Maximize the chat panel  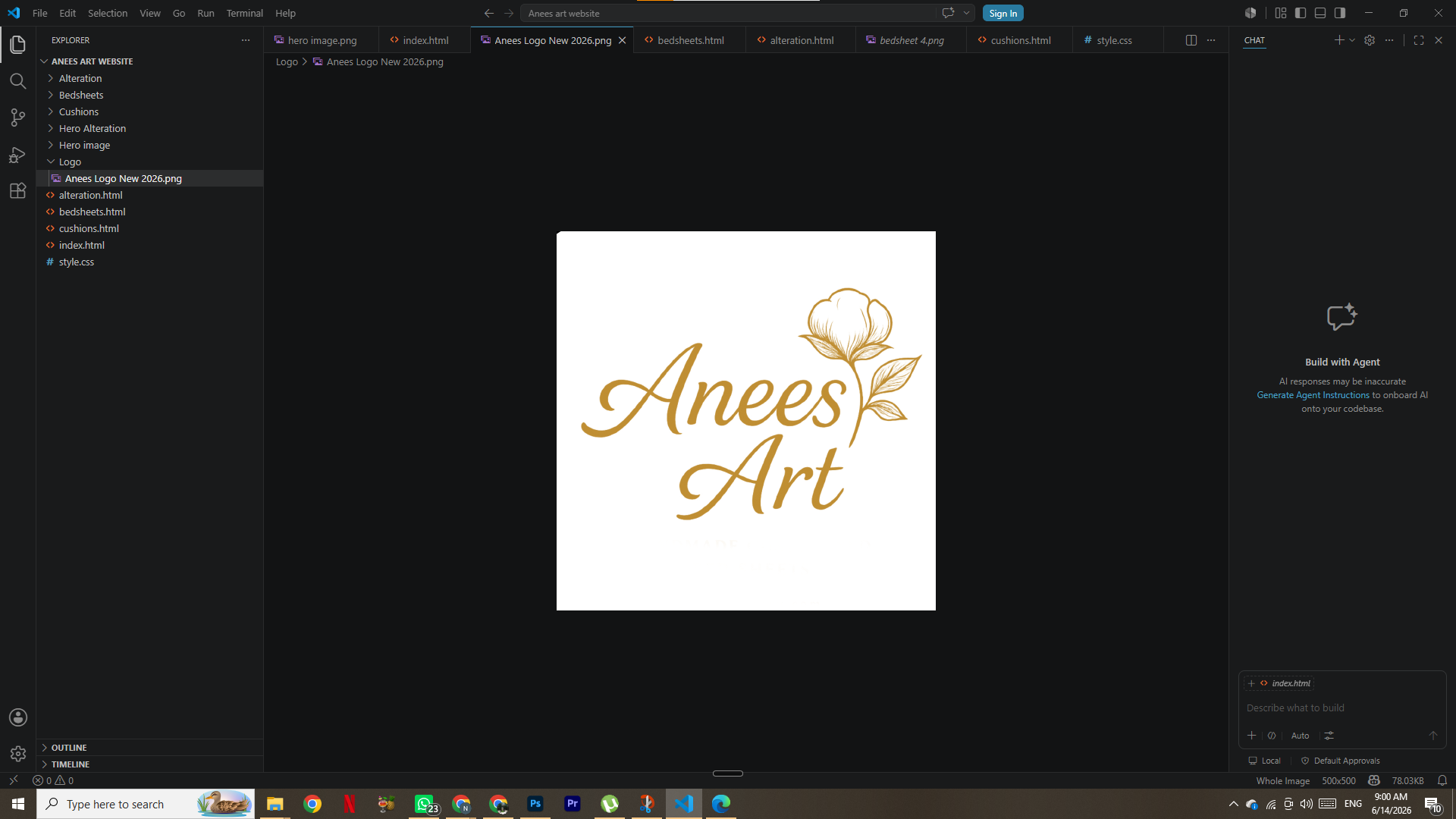pyautogui.click(x=1419, y=40)
